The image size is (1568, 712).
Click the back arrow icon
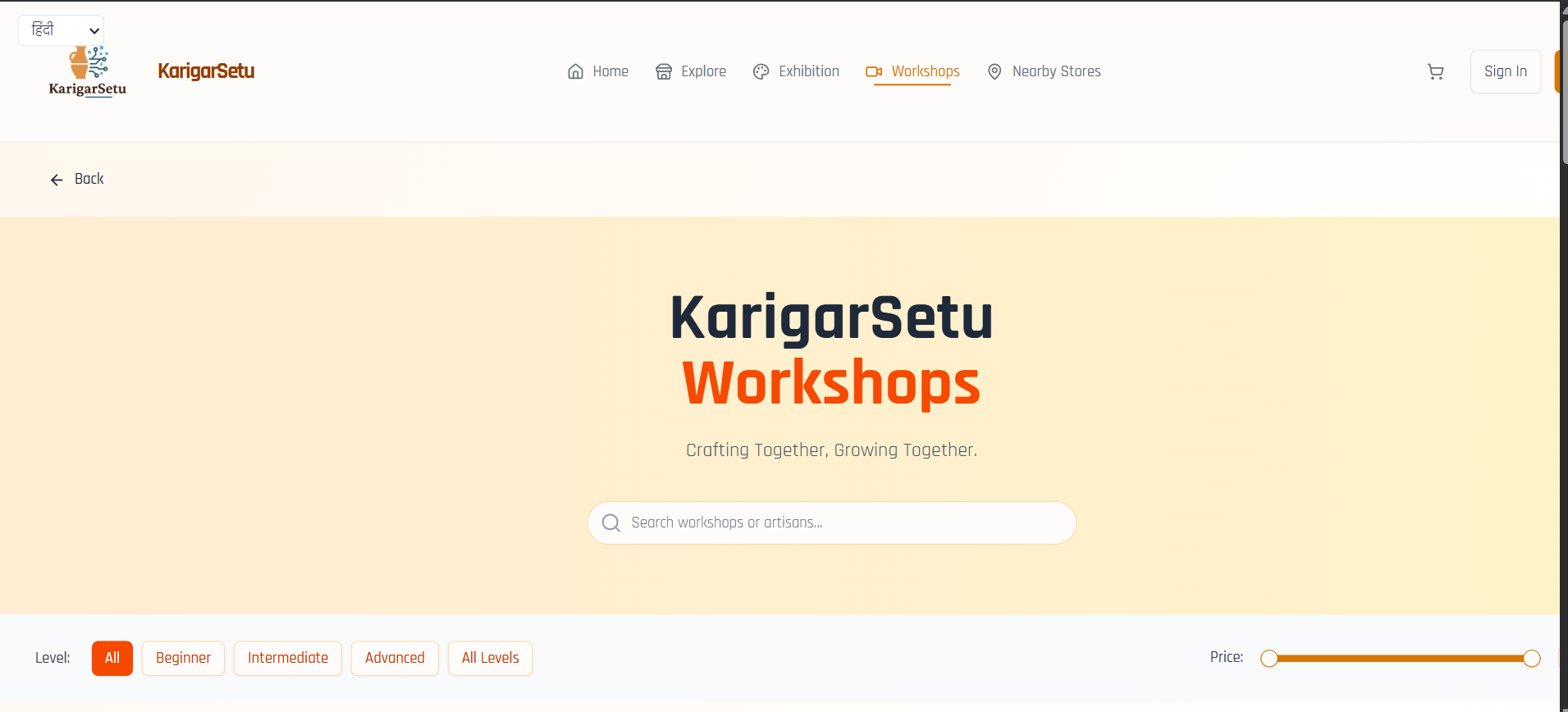pos(57,180)
